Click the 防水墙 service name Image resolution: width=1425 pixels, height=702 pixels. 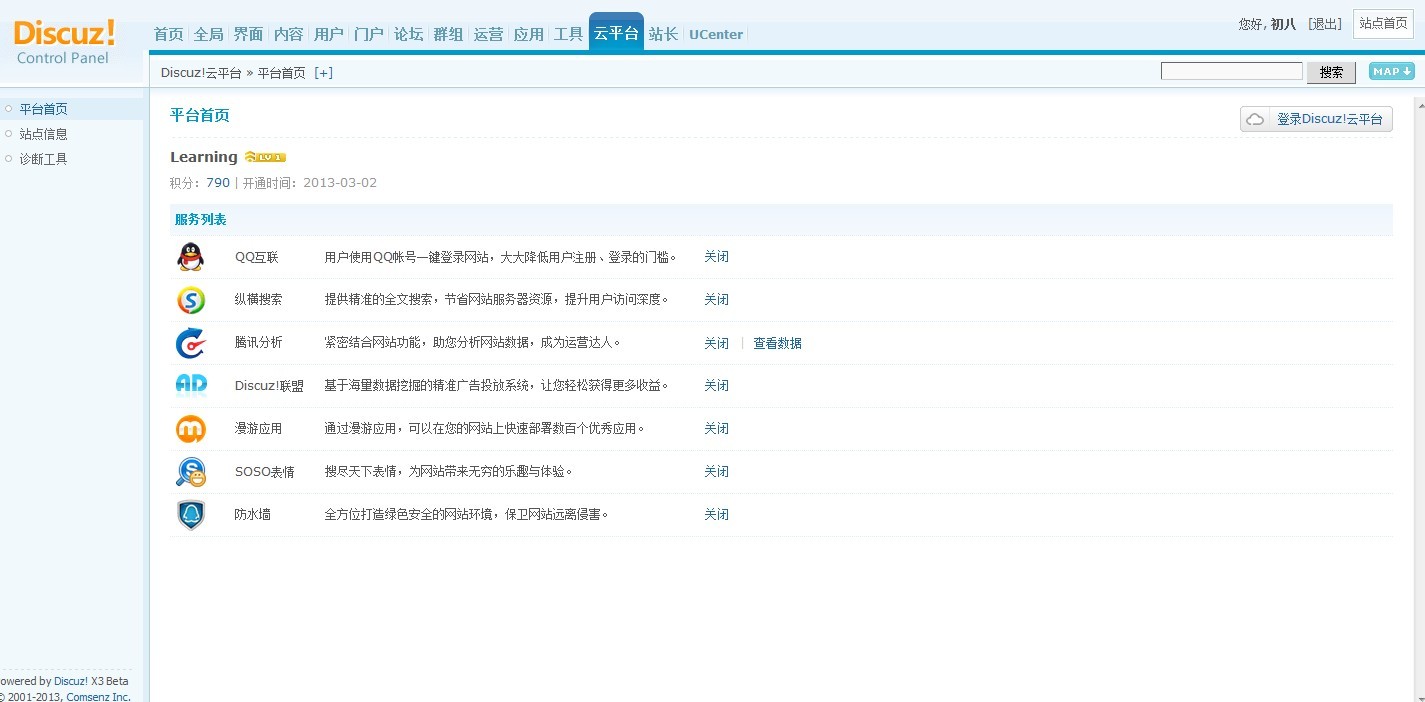253,515
